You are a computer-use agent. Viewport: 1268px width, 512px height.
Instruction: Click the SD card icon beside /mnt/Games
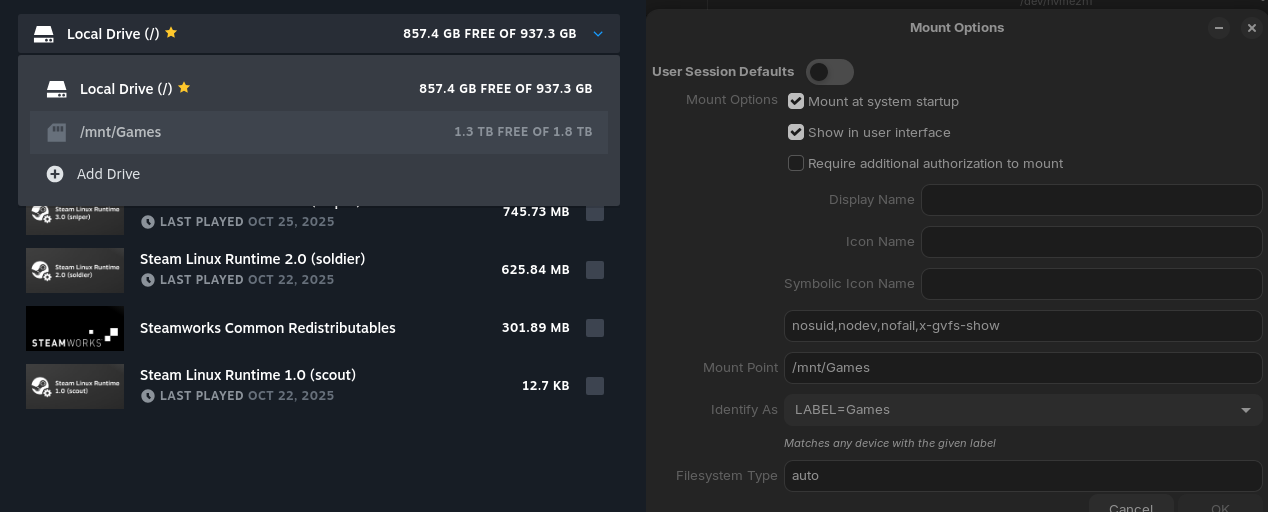tap(56, 132)
